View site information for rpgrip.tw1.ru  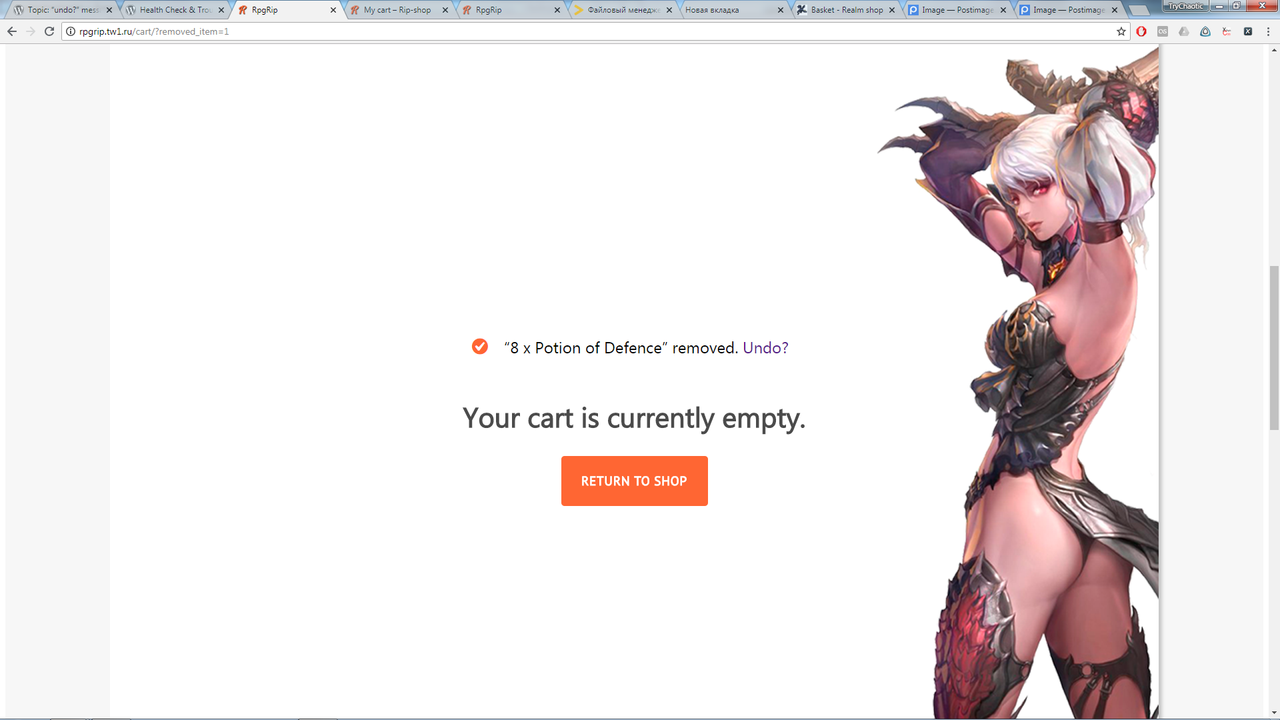pyautogui.click(x=70, y=31)
